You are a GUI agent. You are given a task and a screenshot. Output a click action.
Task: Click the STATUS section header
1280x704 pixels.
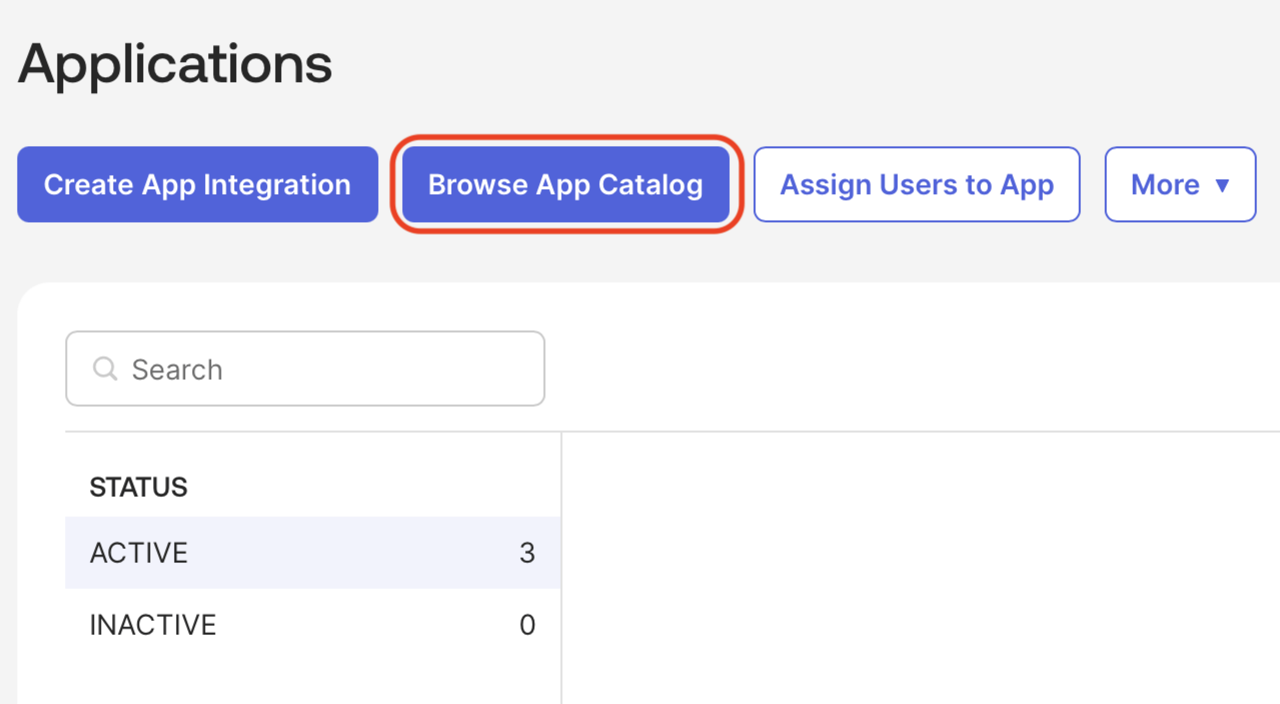coord(138,487)
